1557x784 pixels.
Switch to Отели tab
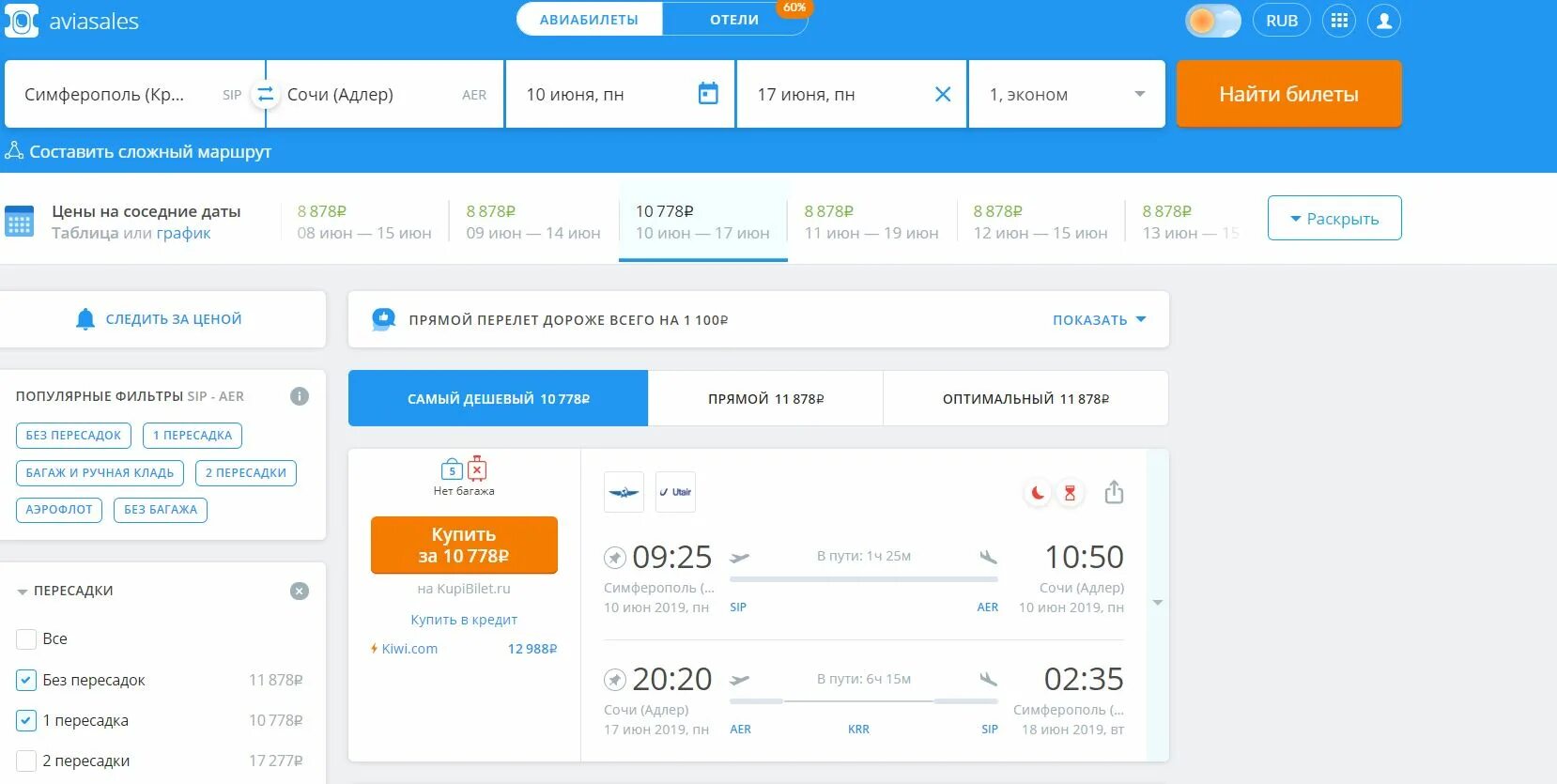click(734, 19)
